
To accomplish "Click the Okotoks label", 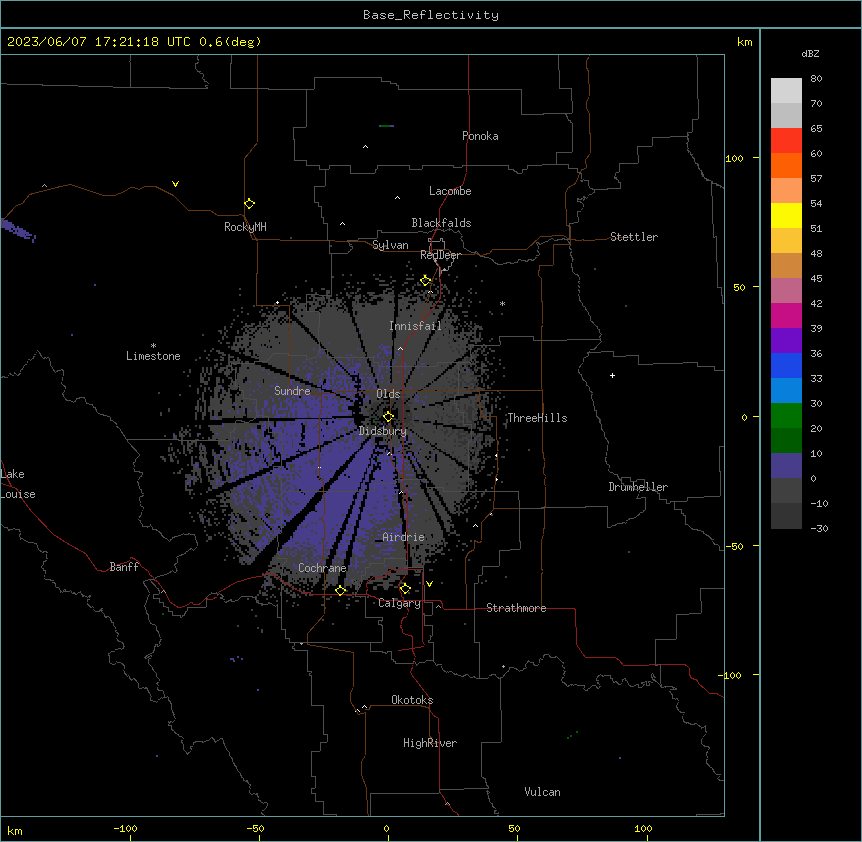I will tap(412, 700).
